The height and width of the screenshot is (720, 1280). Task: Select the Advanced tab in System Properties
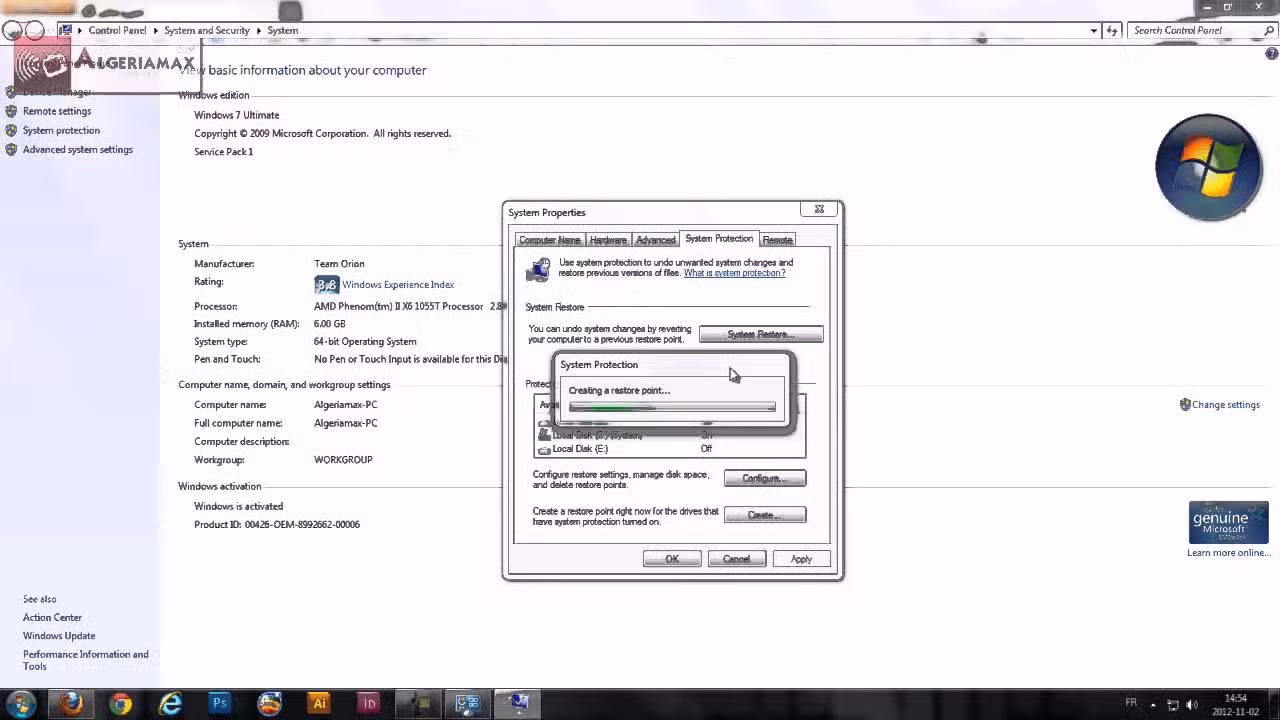tap(655, 240)
